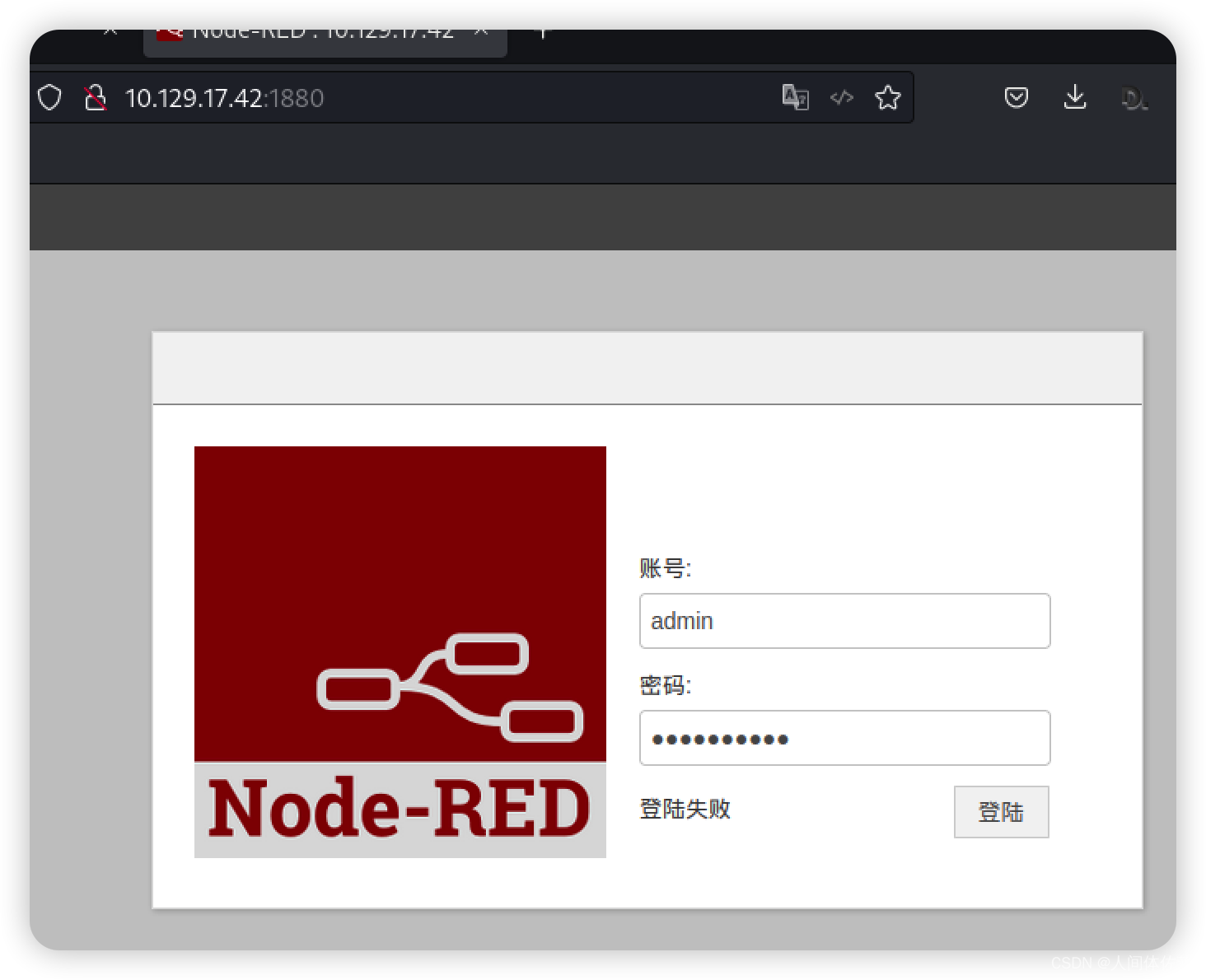Click the username field containing admin
Image resolution: width=1206 pixels, height=980 pixels.
(x=844, y=621)
